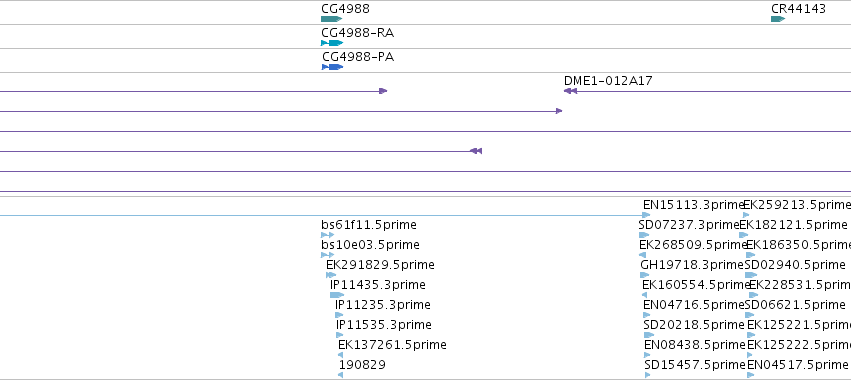Viewport: 851px width, 380px height.
Task: Click the SD06621.5prime label
Action: [795, 305]
